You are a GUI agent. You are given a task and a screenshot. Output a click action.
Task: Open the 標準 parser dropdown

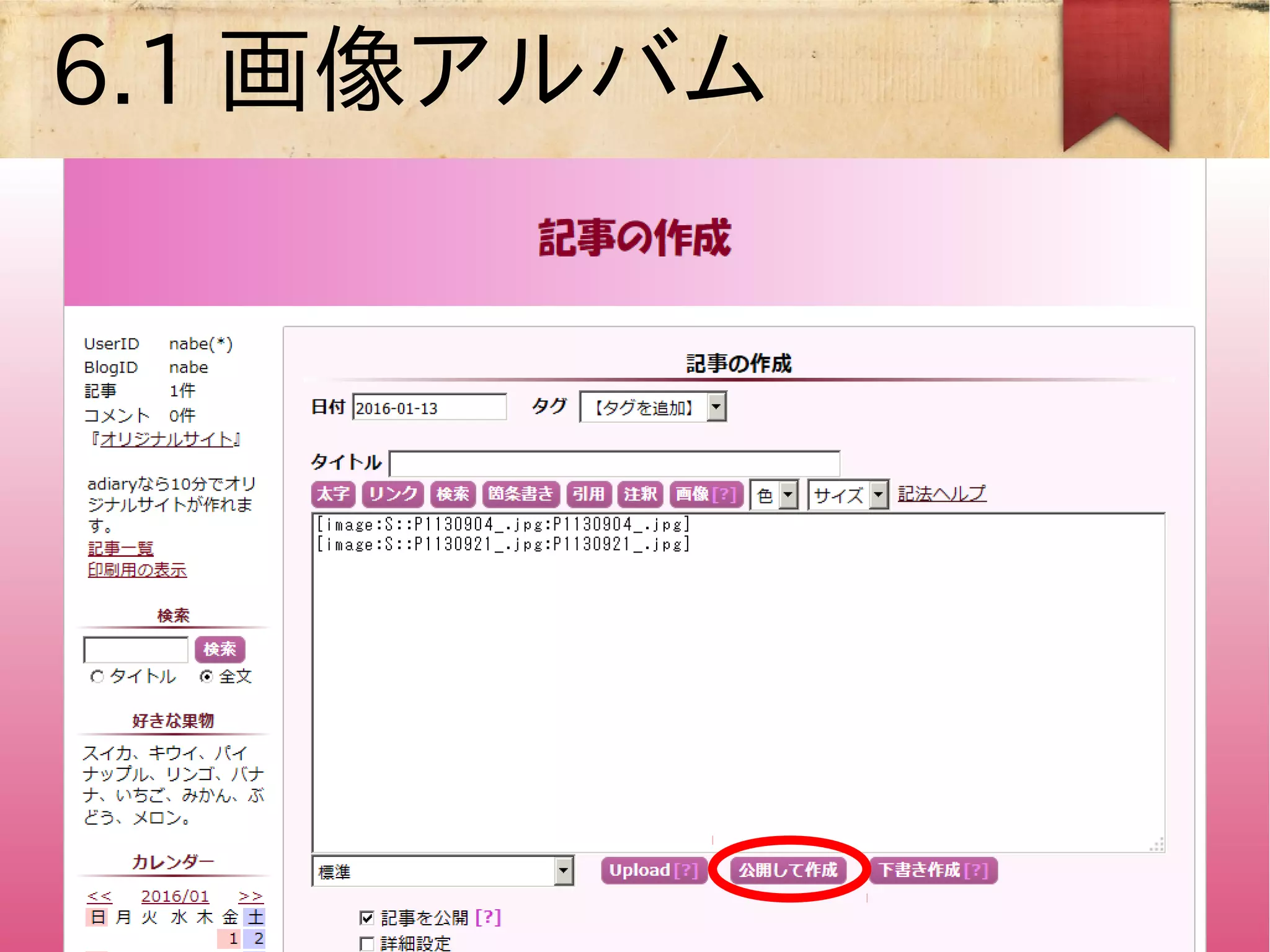click(443, 871)
